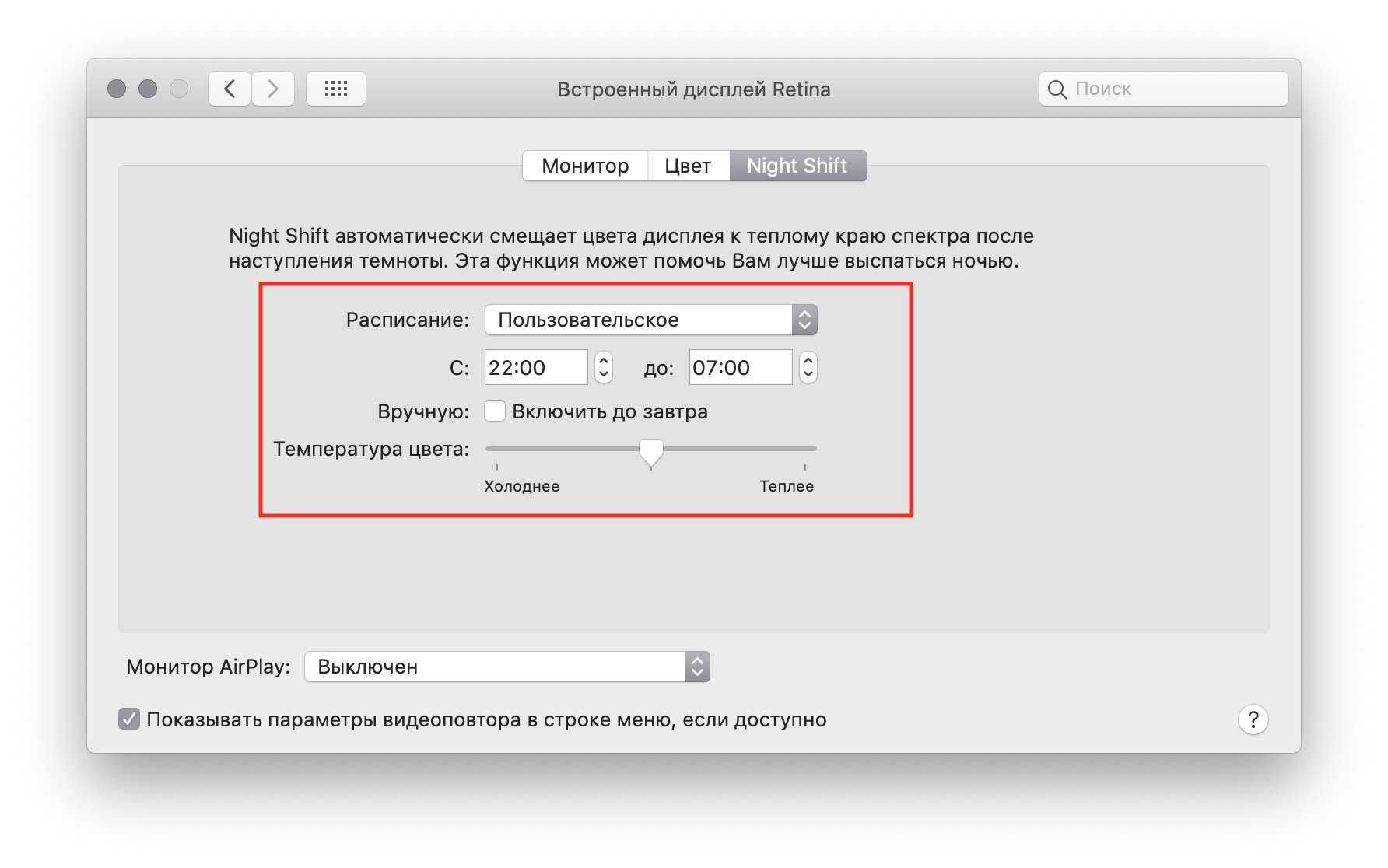
Task: Select the Night Shift tab
Action: click(797, 166)
